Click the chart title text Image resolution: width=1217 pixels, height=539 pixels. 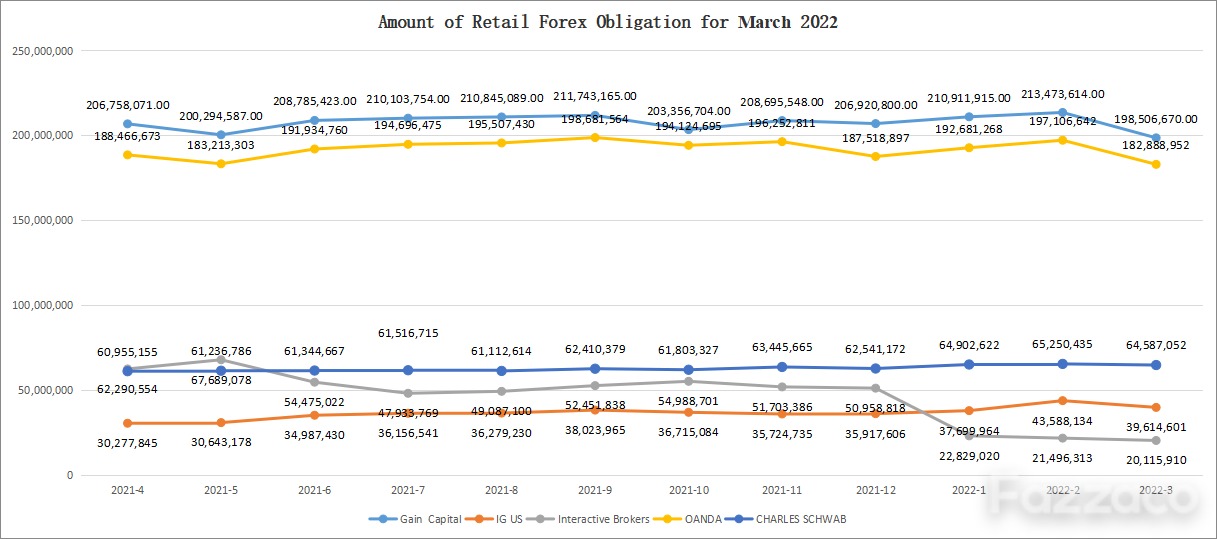[608, 22]
